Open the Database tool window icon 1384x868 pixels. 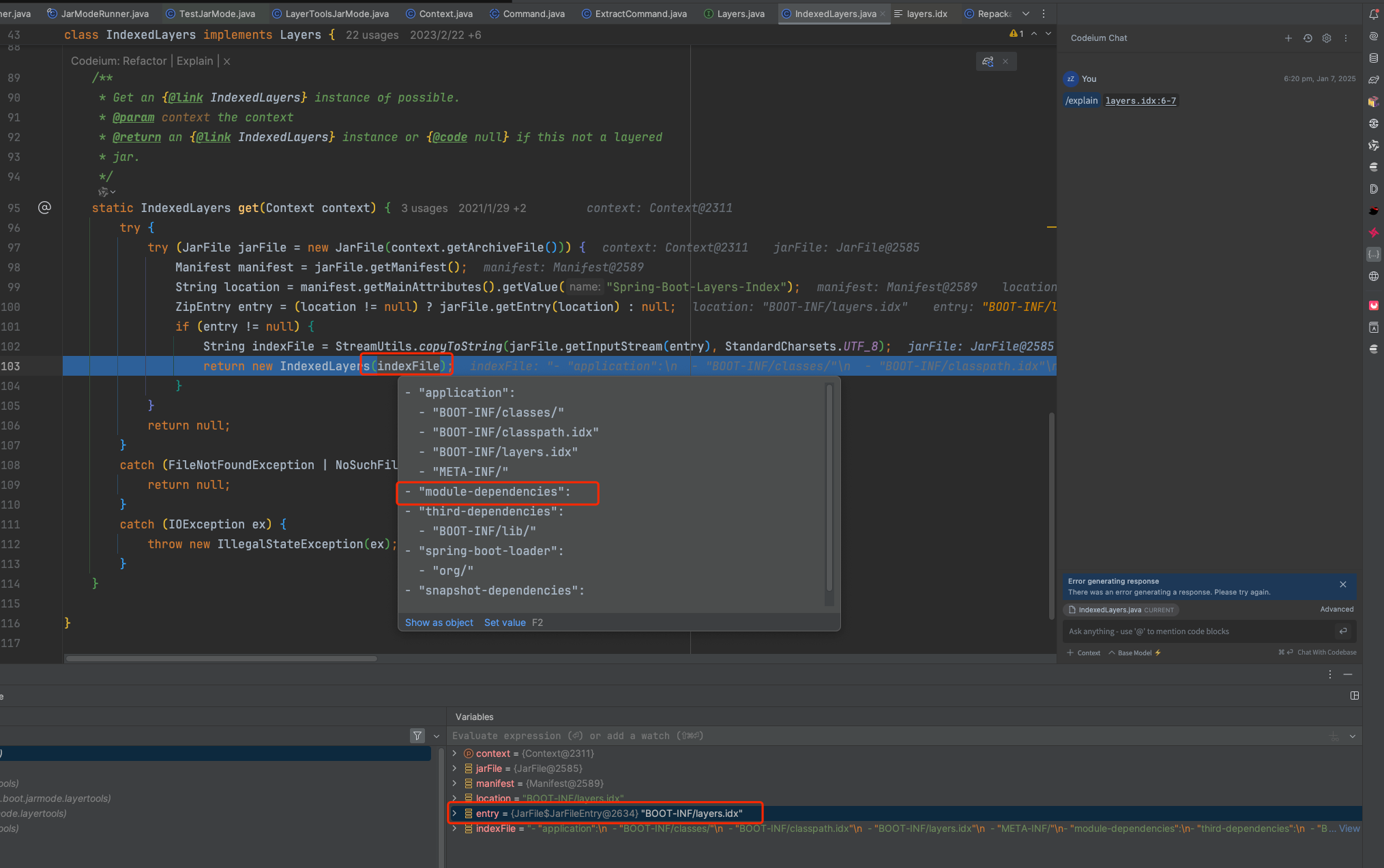click(x=1373, y=58)
